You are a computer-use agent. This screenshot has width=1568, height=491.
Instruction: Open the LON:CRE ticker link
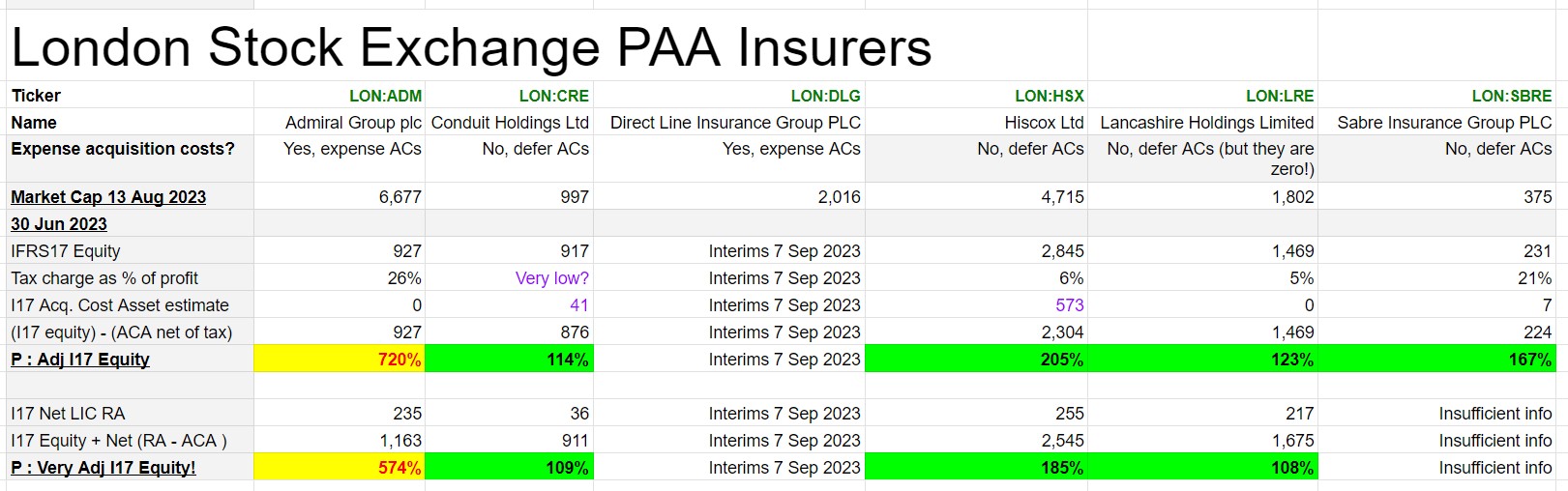pyautogui.click(x=553, y=96)
